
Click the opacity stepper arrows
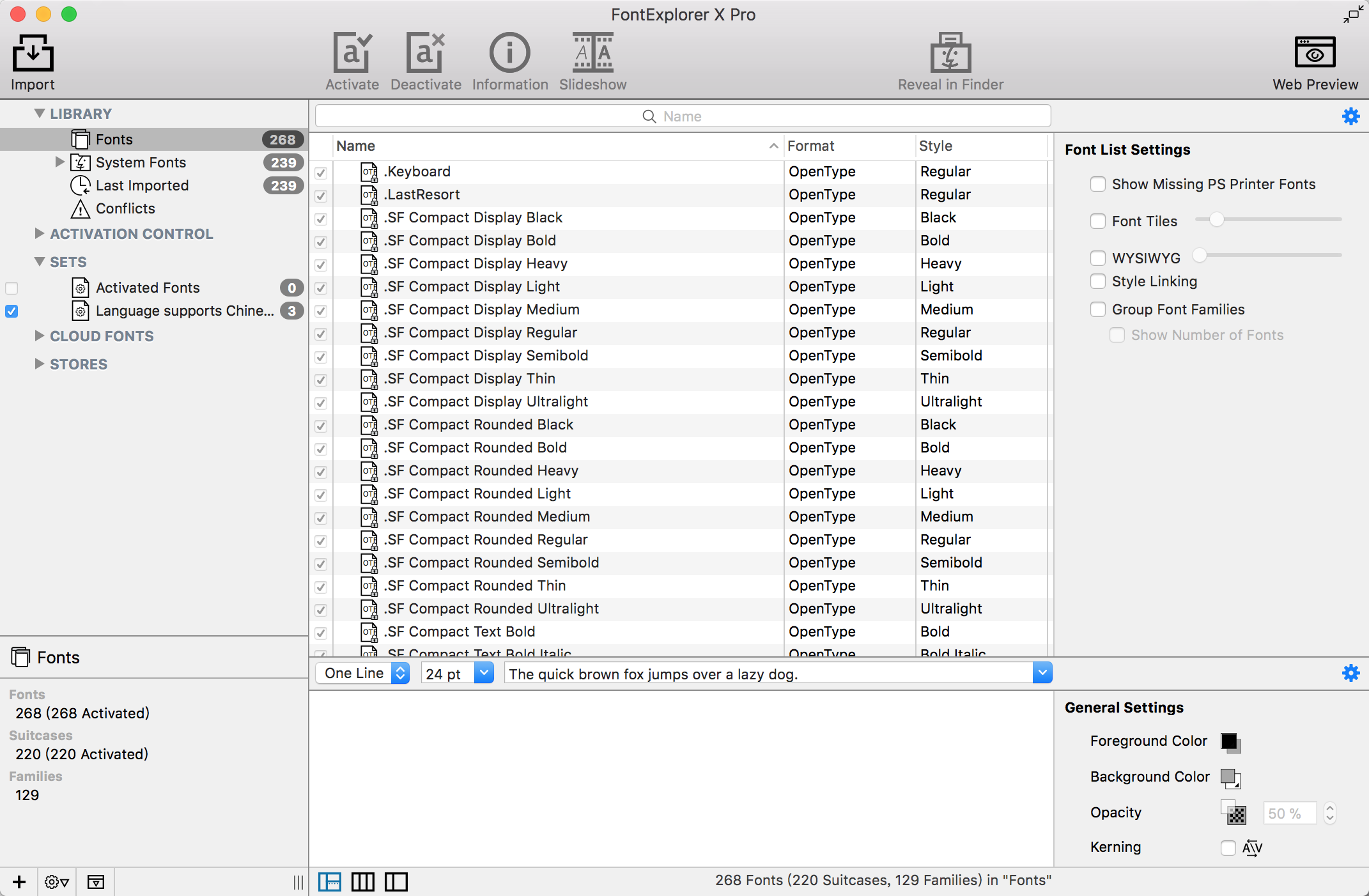[1330, 813]
